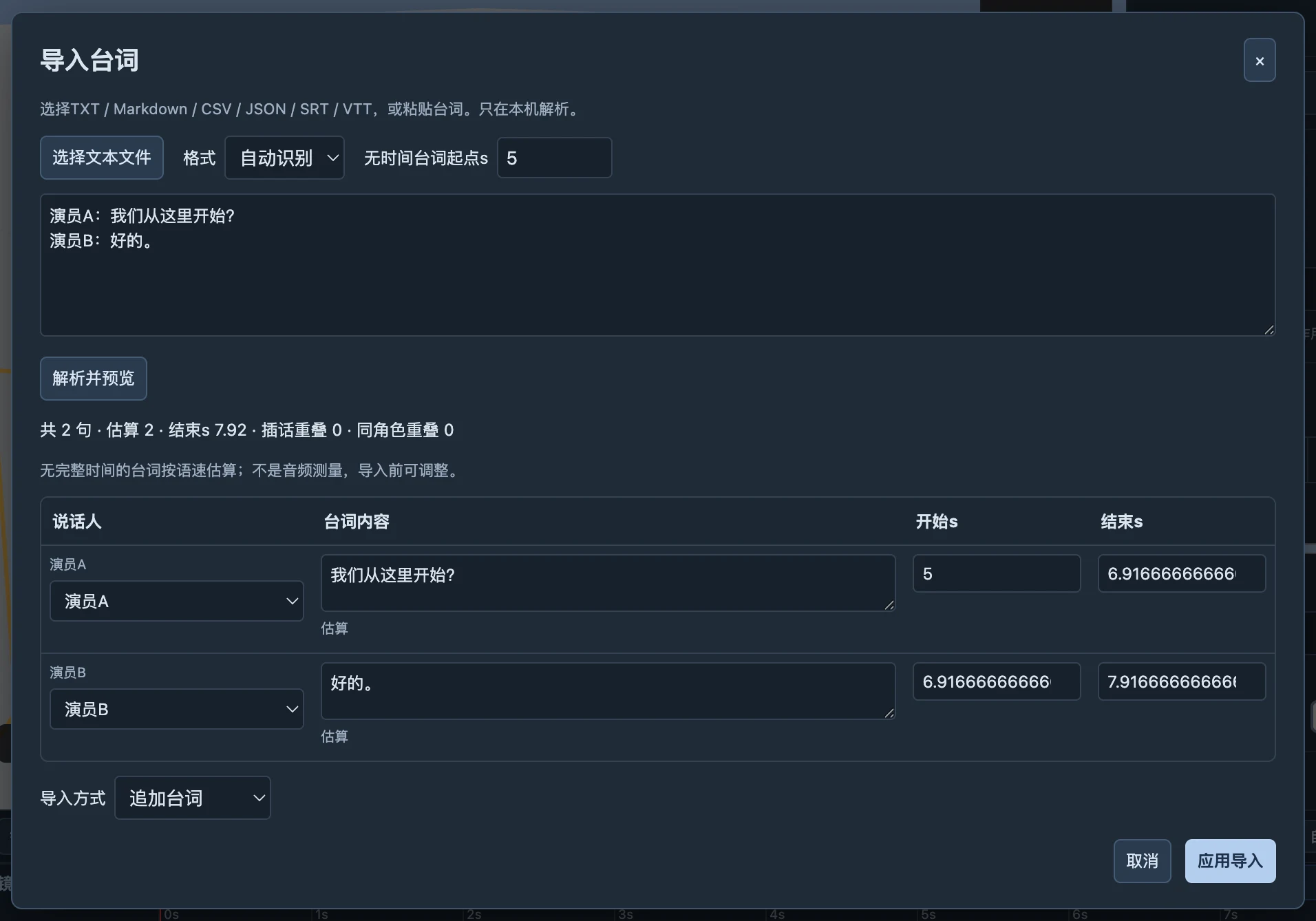This screenshot has height=921, width=1316.
Task: Click the 台词内容 column header
Action: click(357, 522)
